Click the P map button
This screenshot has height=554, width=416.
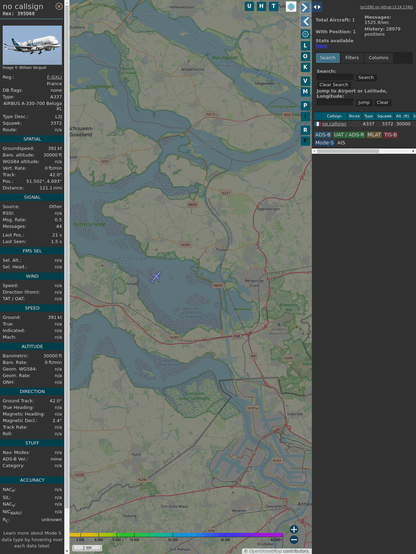click(x=305, y=105)
